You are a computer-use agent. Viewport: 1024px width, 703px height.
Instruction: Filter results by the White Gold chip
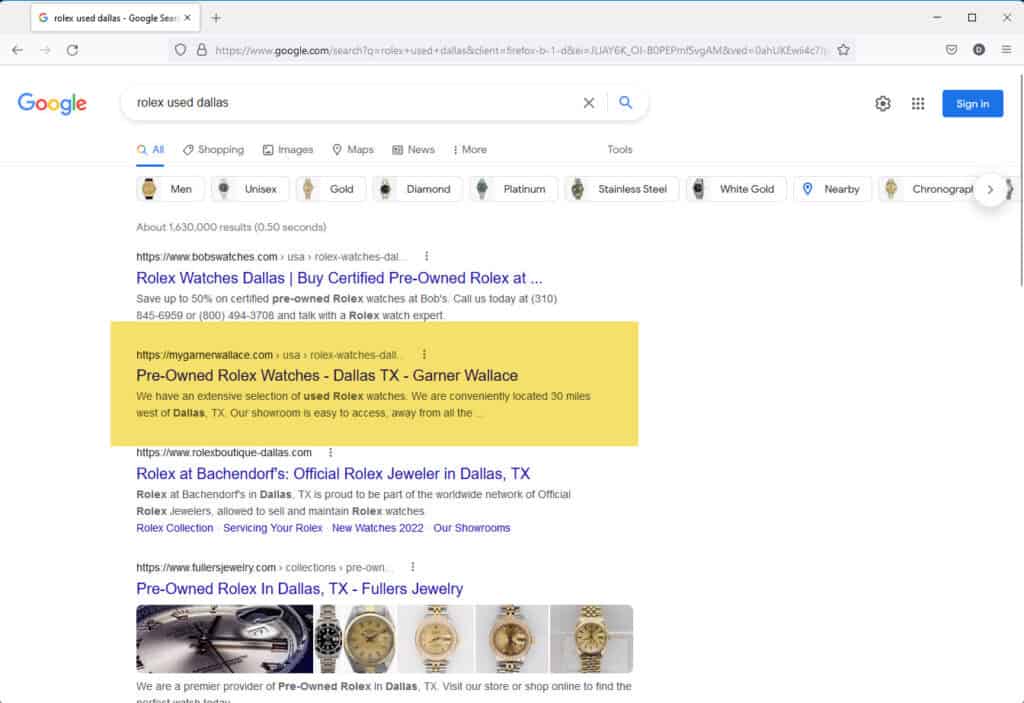(x=736, y=189)
